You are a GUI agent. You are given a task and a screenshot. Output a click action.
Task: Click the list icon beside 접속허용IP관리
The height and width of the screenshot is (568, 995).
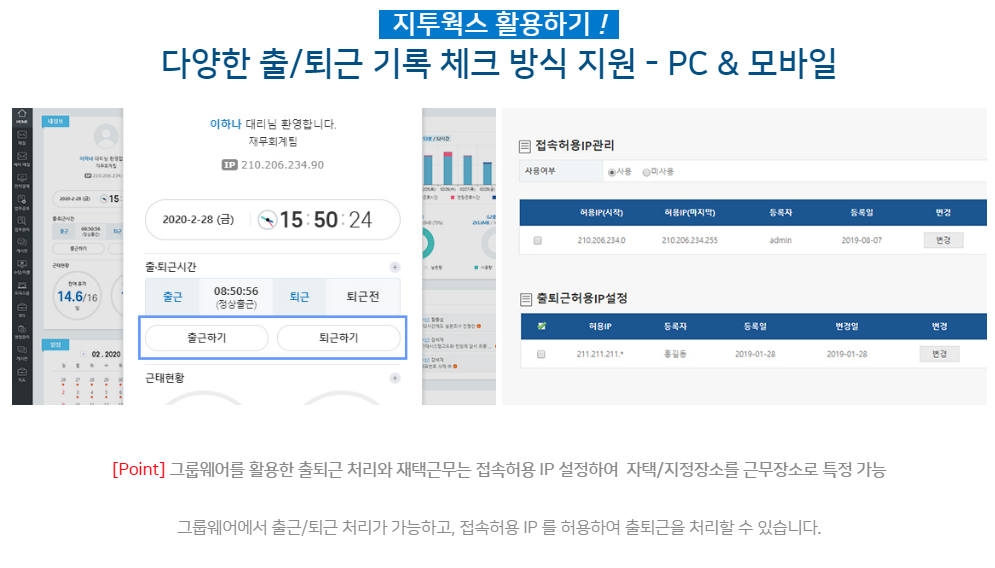[x=525, y=147]
